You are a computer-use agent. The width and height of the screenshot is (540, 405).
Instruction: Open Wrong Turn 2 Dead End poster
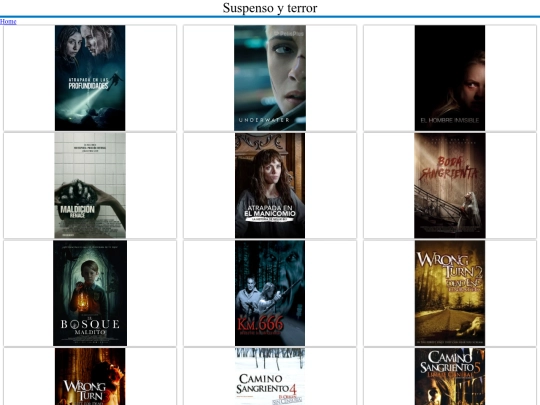450,293
